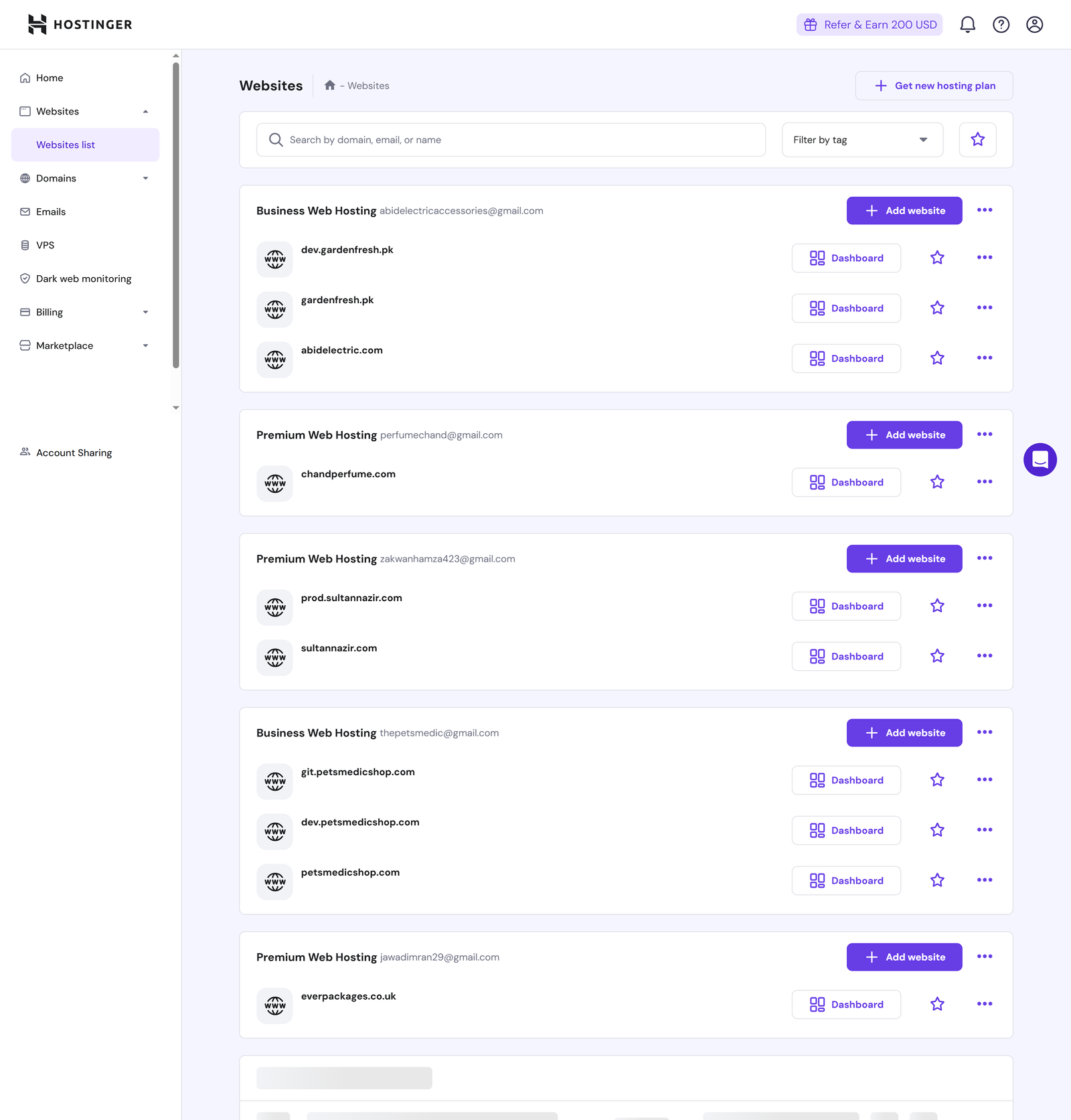
Task: Expand the Domains sidebar section
Action: click(x=145, y=179)
